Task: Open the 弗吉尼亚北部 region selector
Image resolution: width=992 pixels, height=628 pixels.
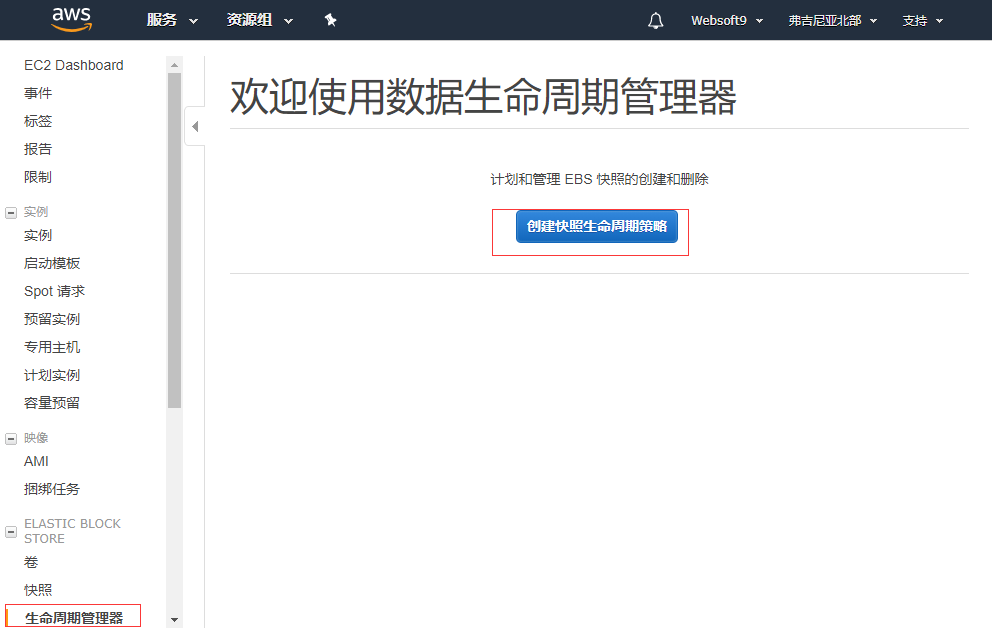Action: pyautogui.click(x=832, y=20)
